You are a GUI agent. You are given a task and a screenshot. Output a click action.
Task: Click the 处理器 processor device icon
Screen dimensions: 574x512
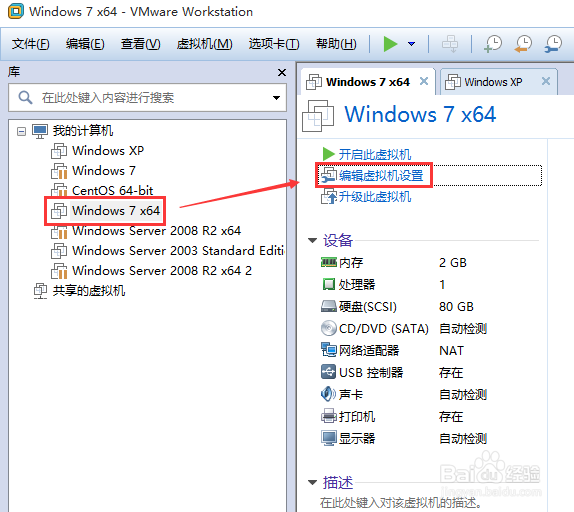click(328, 284)
